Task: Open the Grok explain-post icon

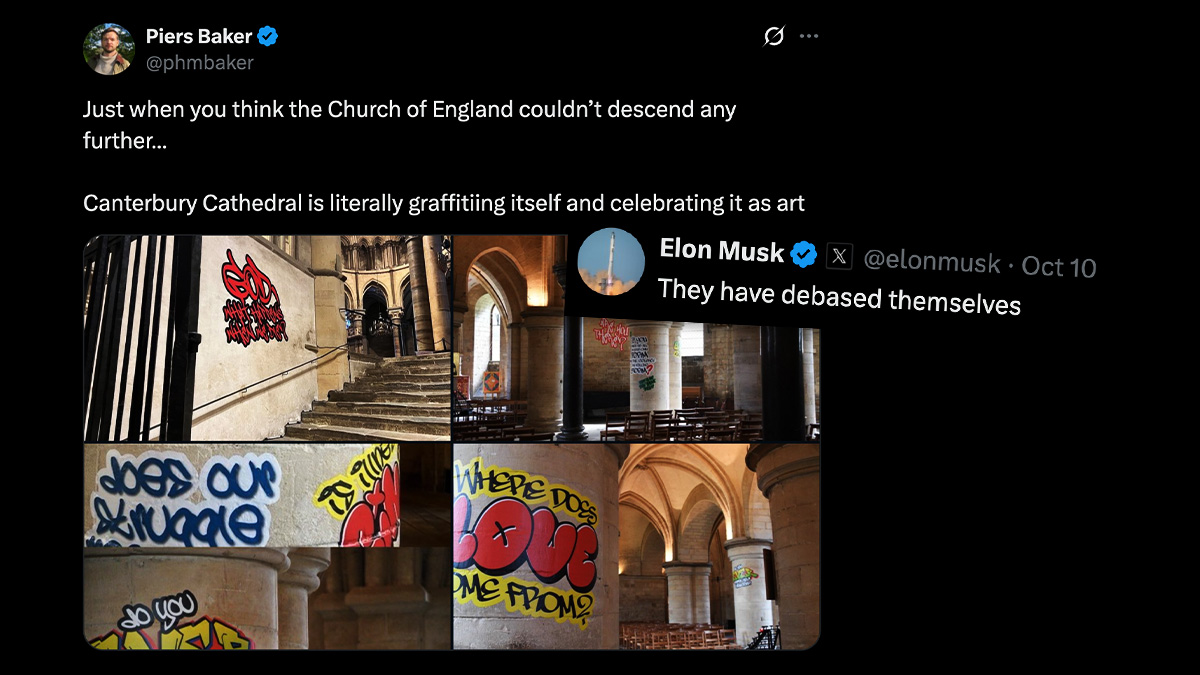Action: click(773, 37)
